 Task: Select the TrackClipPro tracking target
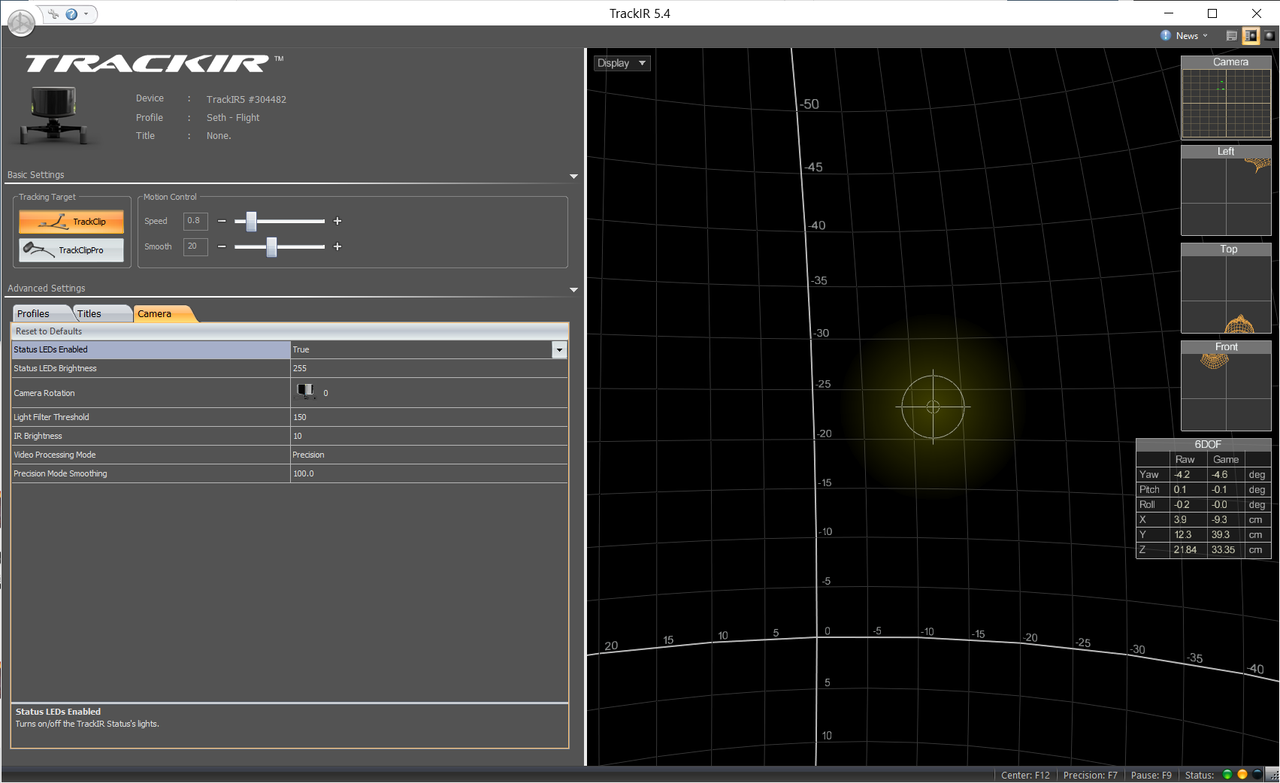pyautogui.click(x=71, y=250)
